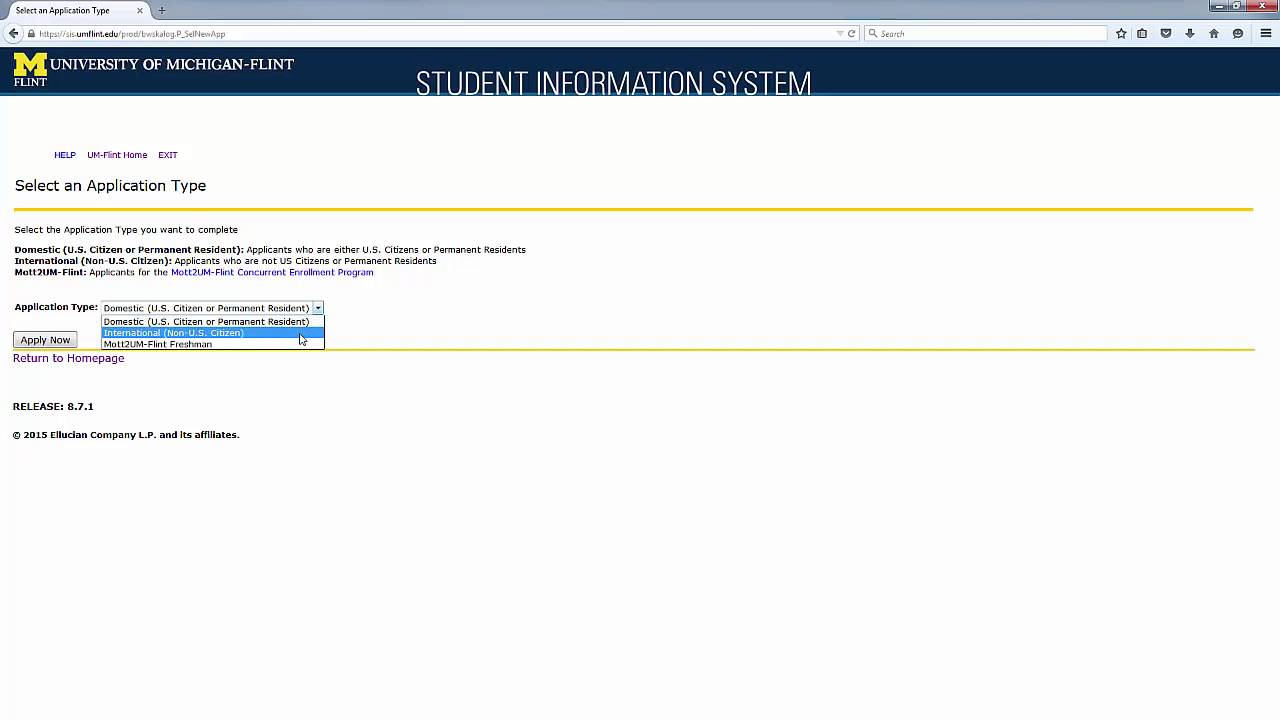Bookmark this page with the star icon
Image resolution: width=1280 pixels, height=720 pixels.
coord(1121,33)
